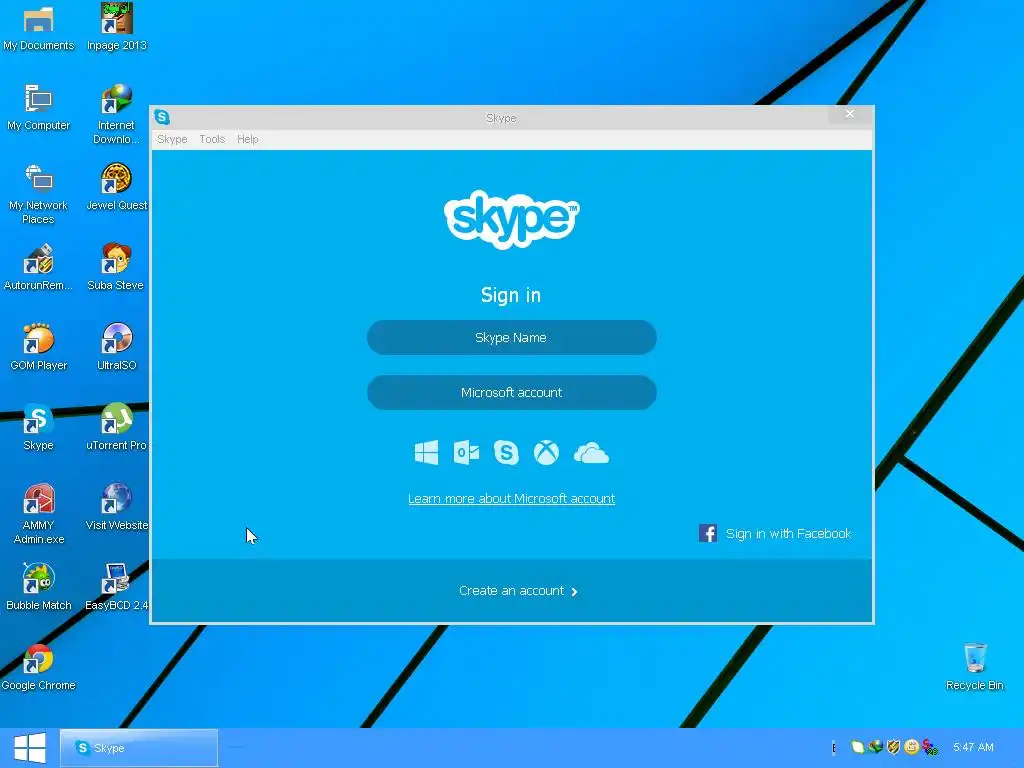Open the Skype menu
The height and width of the screenshot is (768, 1024).
click(x=172, y=139)
